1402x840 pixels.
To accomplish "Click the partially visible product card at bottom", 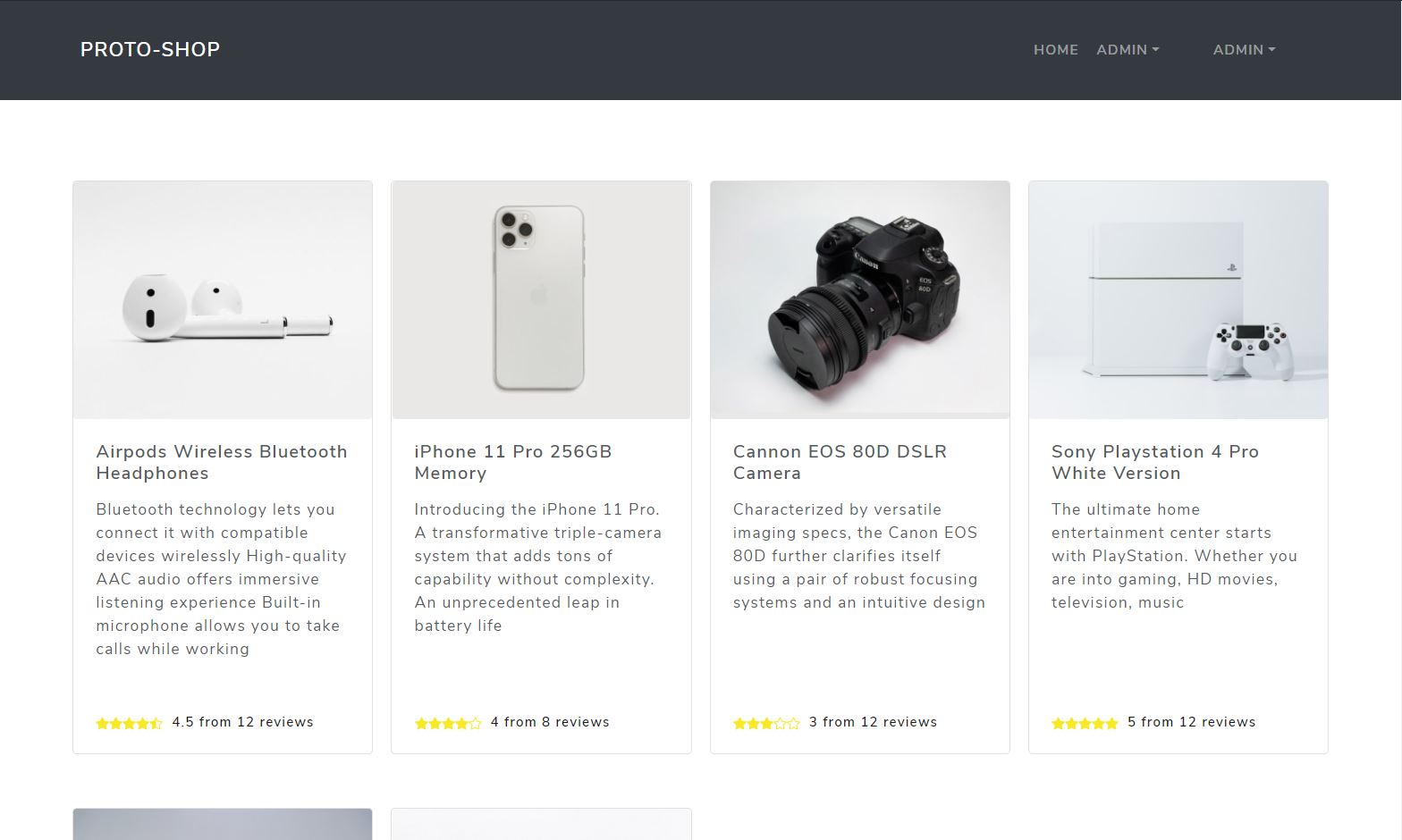I will (222, 824).
